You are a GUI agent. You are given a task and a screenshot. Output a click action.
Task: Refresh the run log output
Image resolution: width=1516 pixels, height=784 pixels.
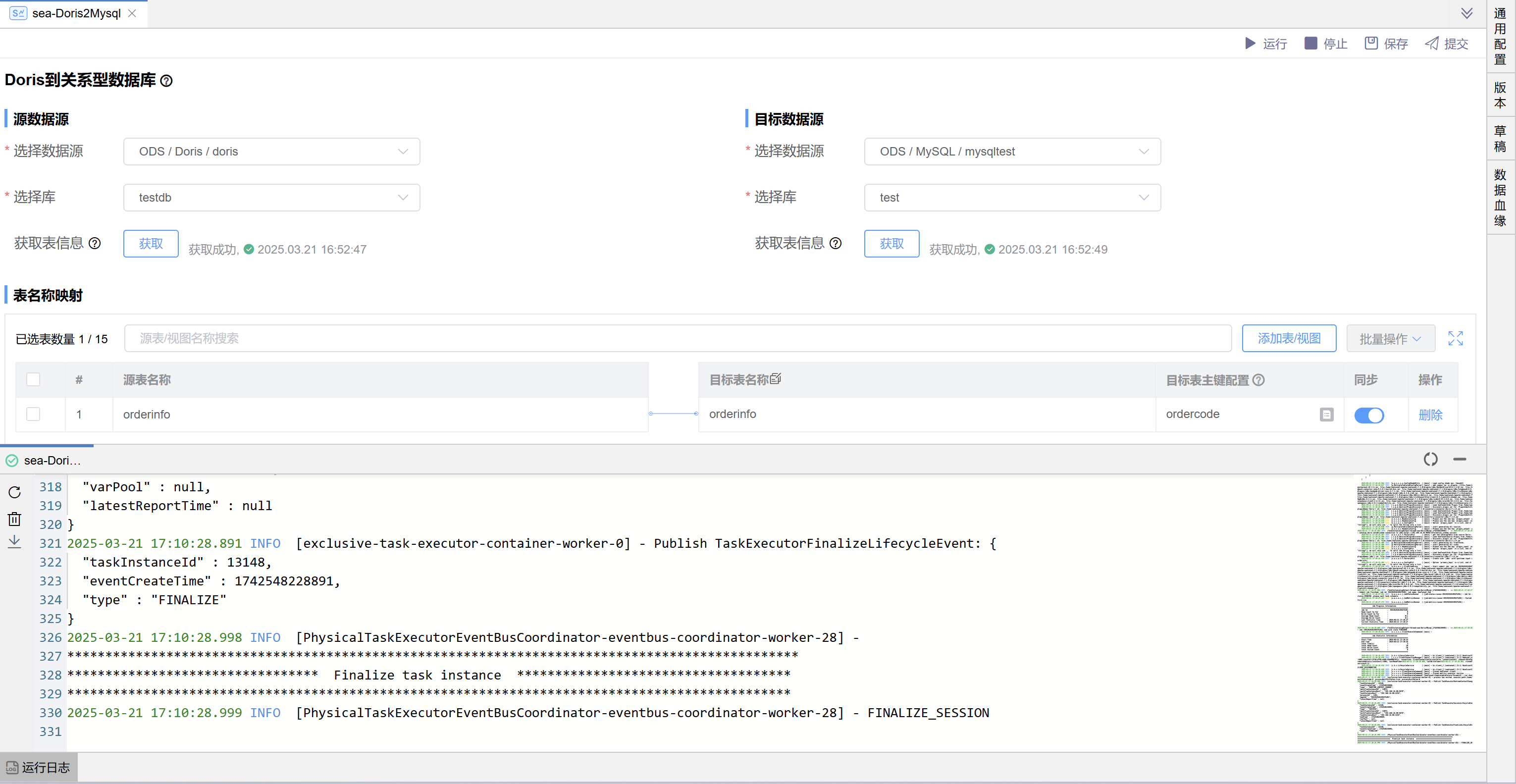tap(14, 493)
